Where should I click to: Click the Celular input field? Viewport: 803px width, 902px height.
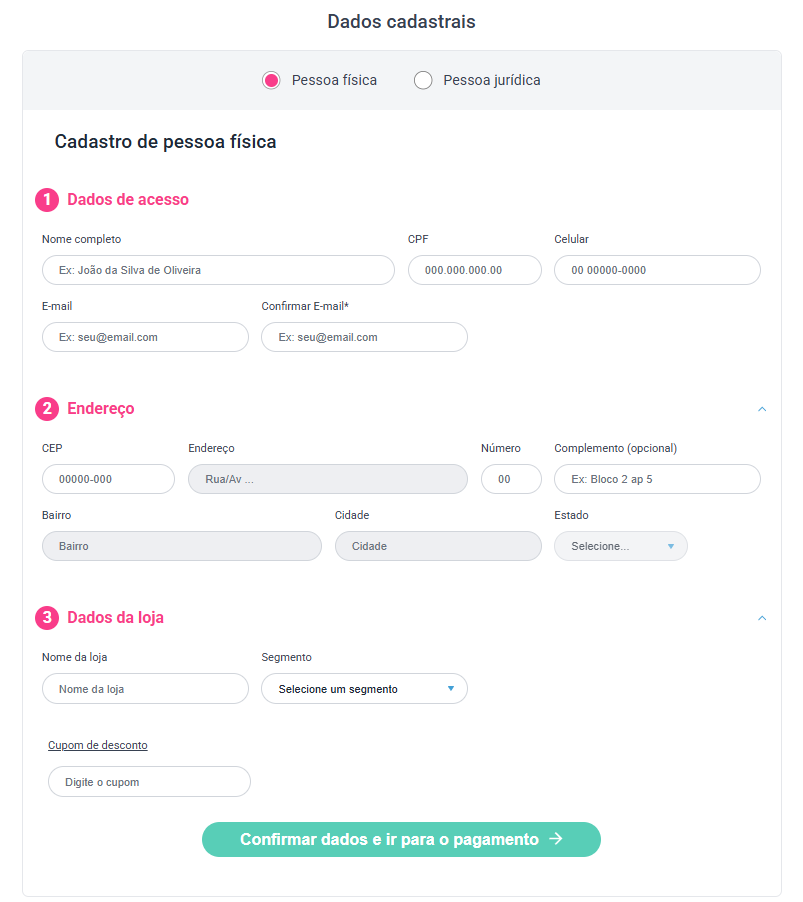tap(657, 270)
